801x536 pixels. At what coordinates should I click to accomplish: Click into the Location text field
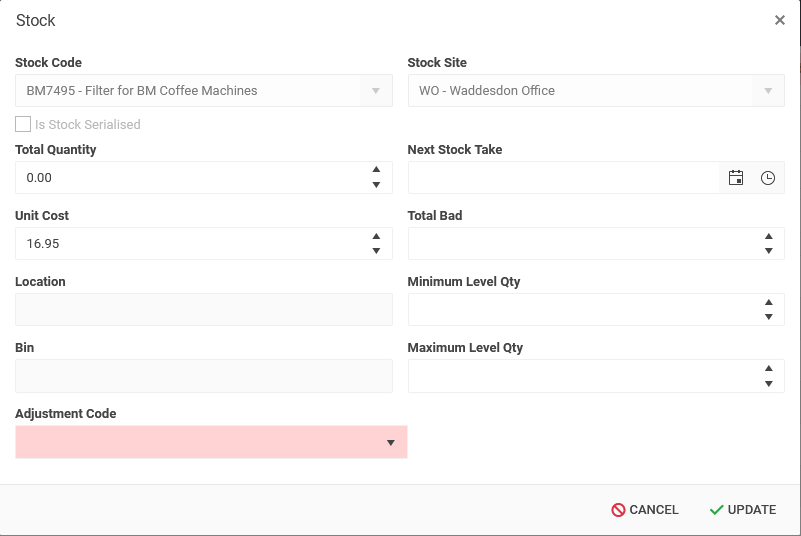[x=203, y=309]
